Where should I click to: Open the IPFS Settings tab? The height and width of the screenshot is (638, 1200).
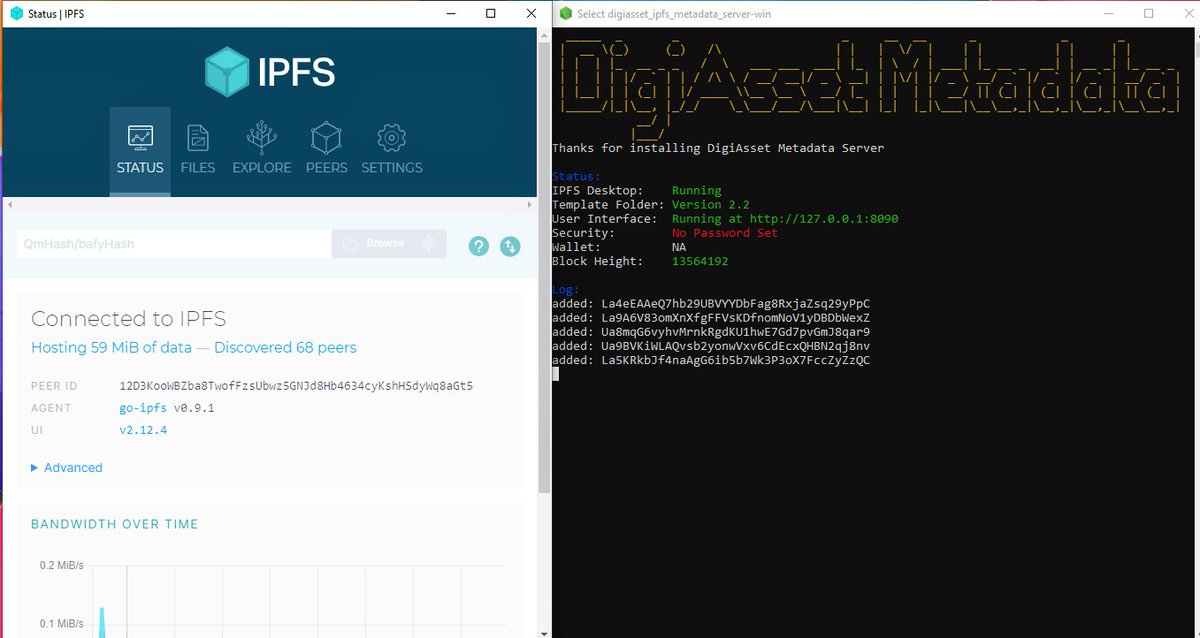pyautogui.click(x=392, y=151)
